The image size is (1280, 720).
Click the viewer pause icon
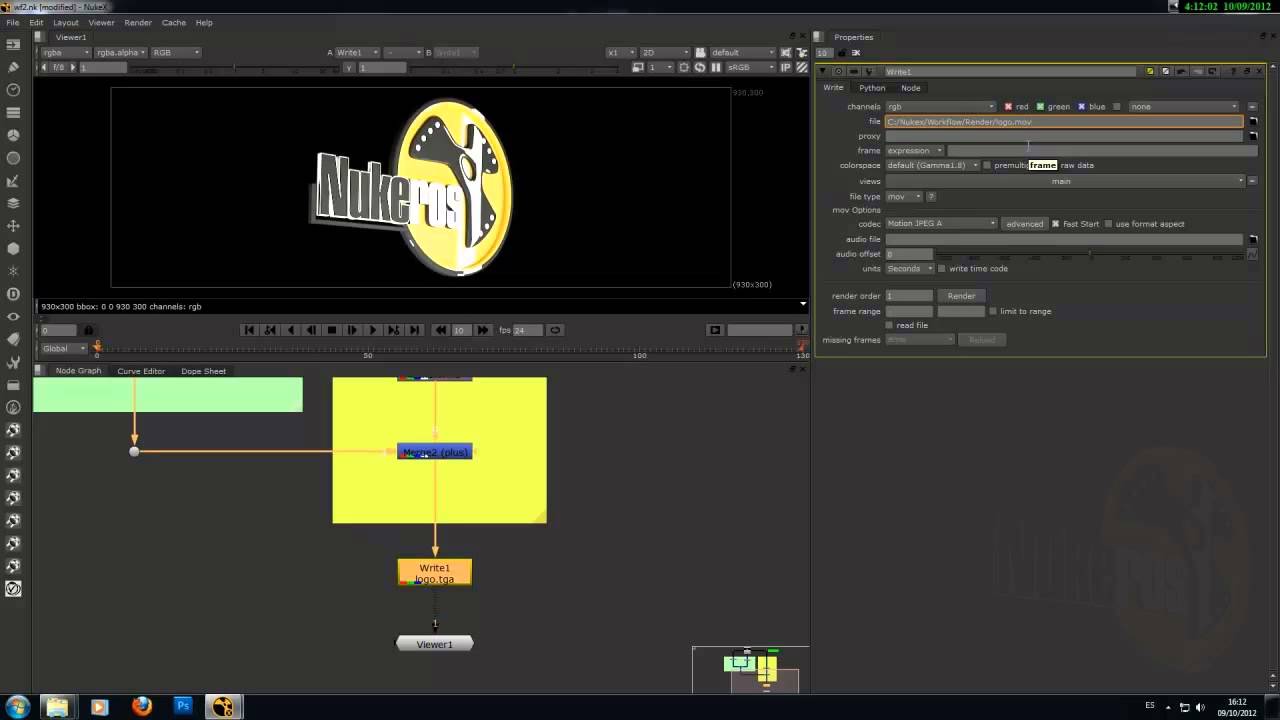pos(716,67)
